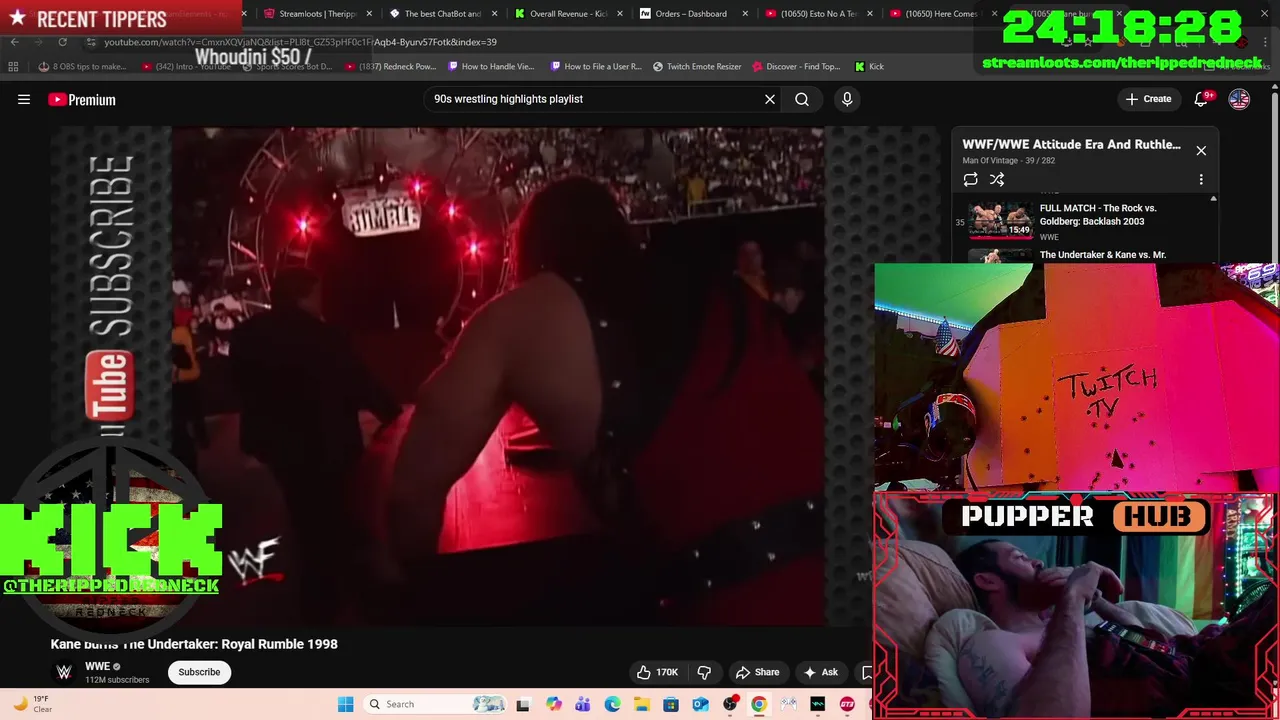Open (1837) Redneck Pow... bookmark

(x=391, y=67)
